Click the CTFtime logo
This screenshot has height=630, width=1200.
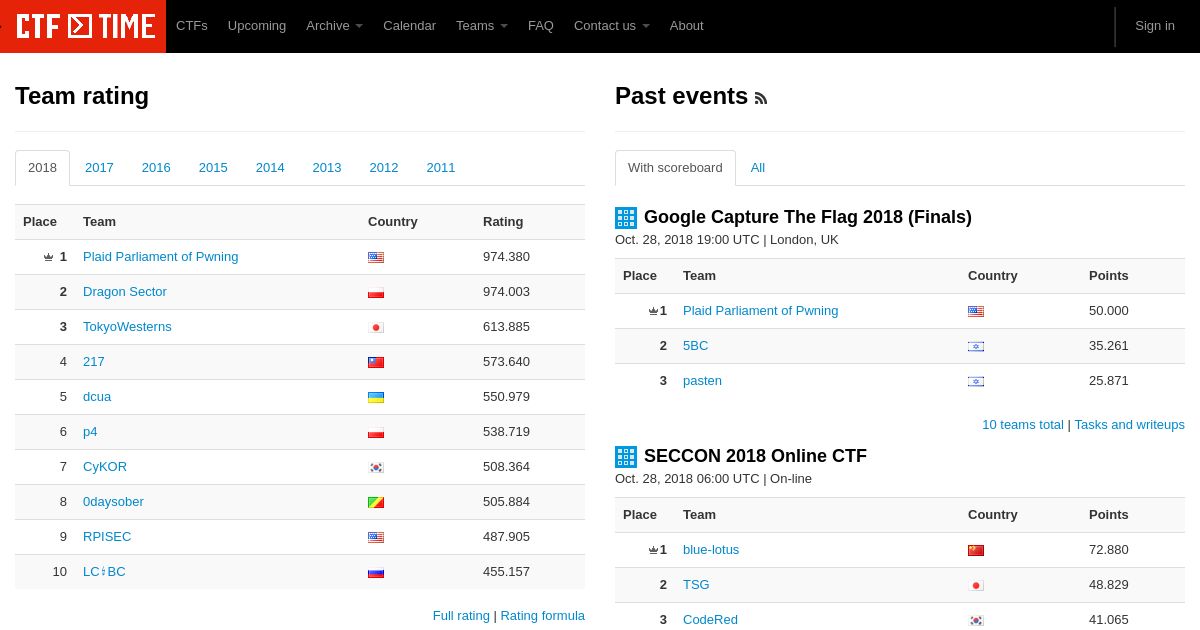click(x=84, y=26)
